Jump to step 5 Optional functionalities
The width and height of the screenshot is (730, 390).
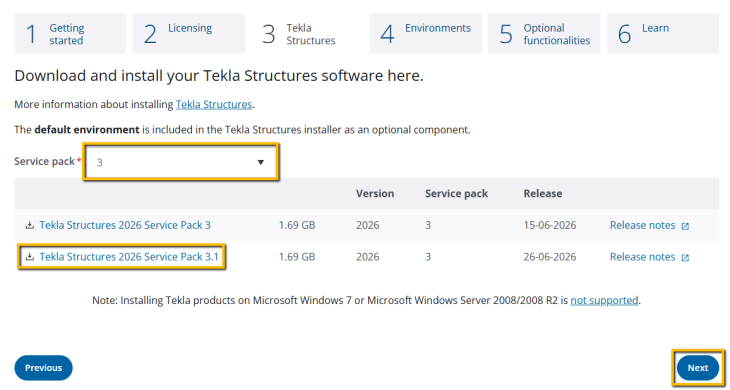click(544, 34)
